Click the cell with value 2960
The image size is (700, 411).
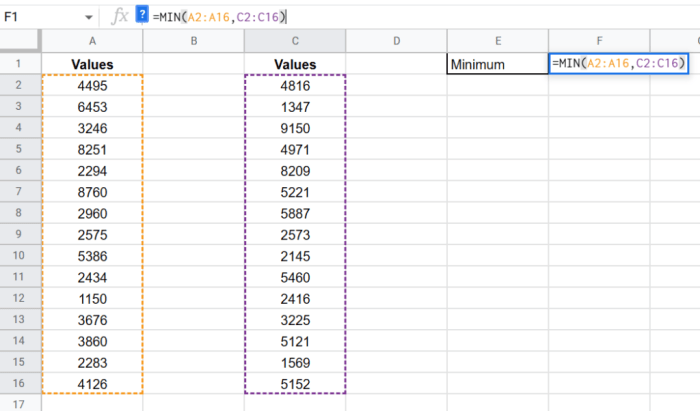pyautogui.click(x=92, y=213)
